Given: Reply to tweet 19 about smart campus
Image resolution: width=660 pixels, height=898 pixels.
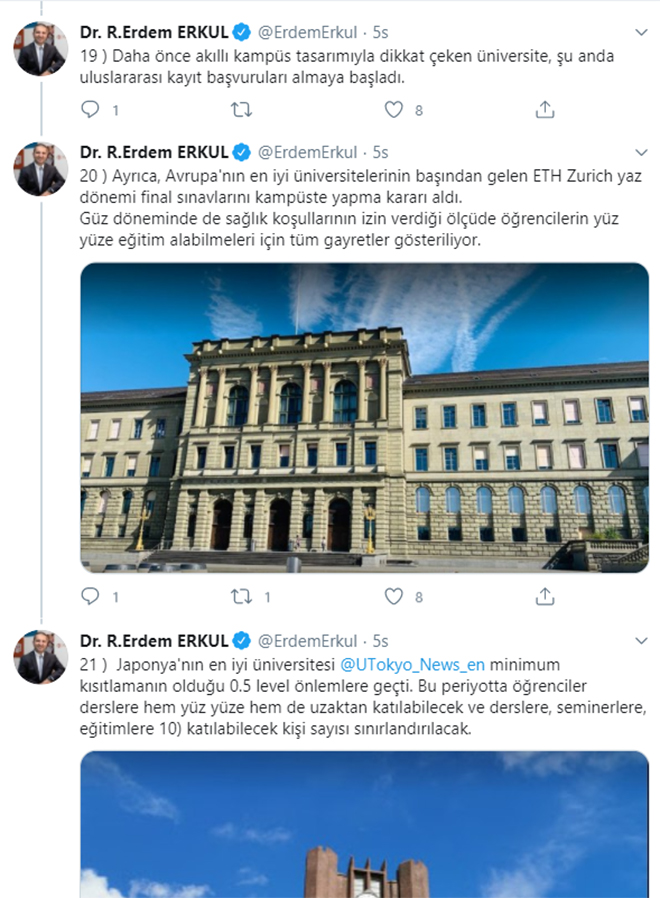Looking at the screenshot, I should click(91, 109).
